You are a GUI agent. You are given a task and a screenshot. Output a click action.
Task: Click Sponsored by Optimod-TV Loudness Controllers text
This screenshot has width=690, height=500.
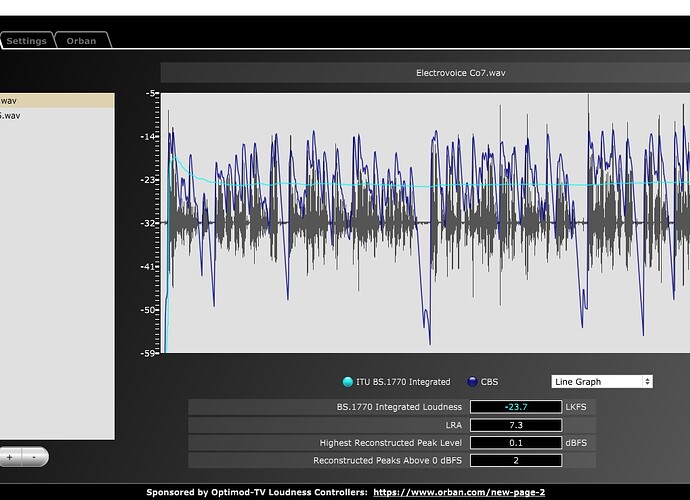[257, 492]
